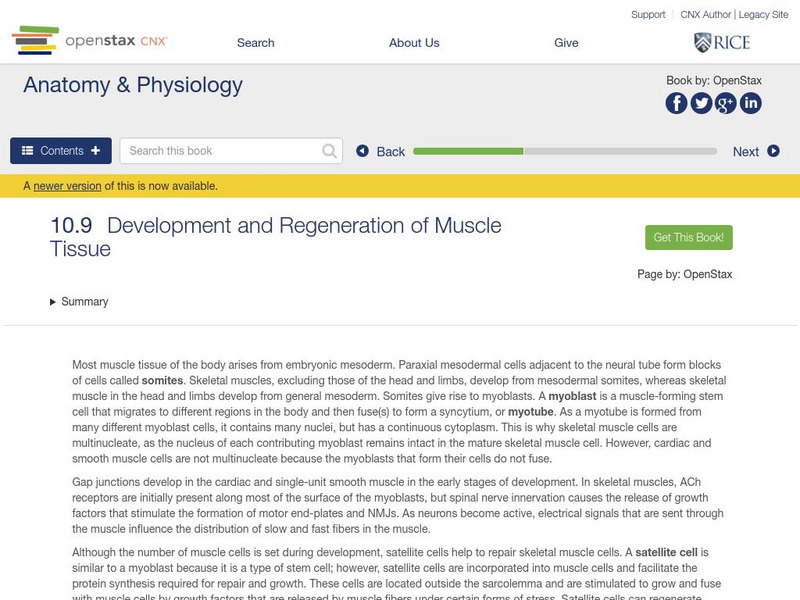The image size is (800, 600).
Task: Click the Twitter share icon
Action: click(701, 103)
